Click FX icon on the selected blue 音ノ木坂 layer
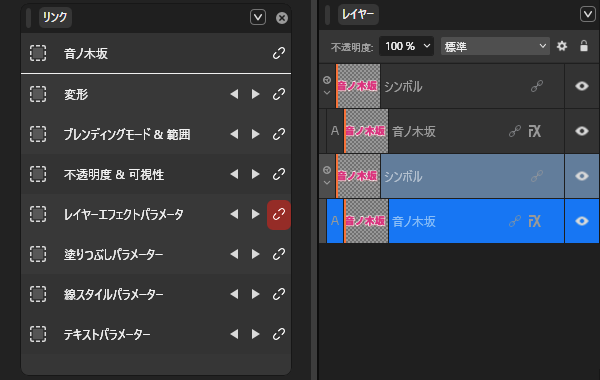600x380 pixels. 535,221
